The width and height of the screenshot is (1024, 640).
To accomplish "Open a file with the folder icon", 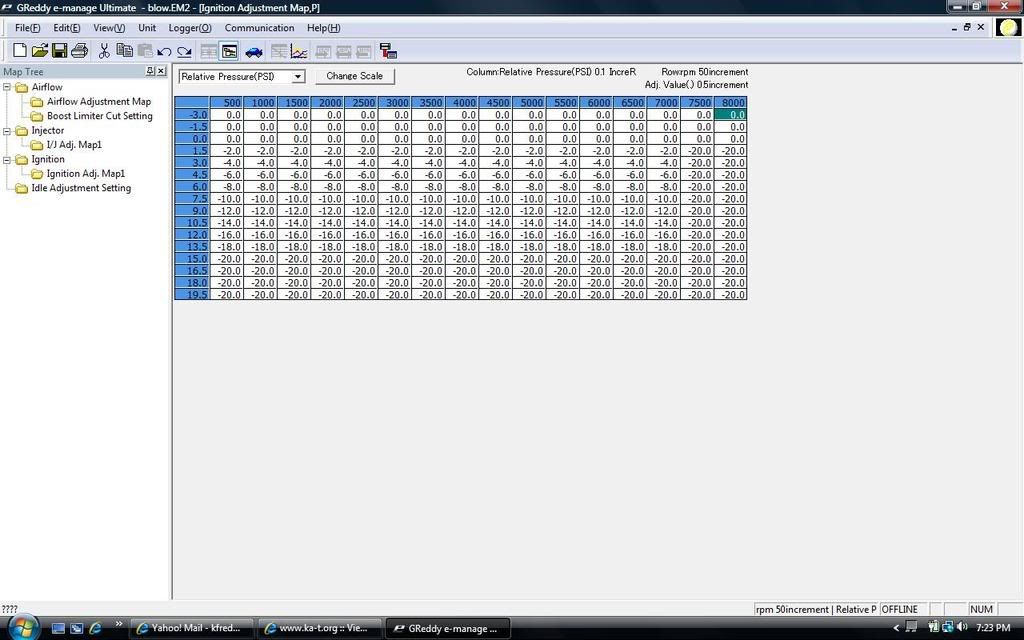I will coord(40,51).
